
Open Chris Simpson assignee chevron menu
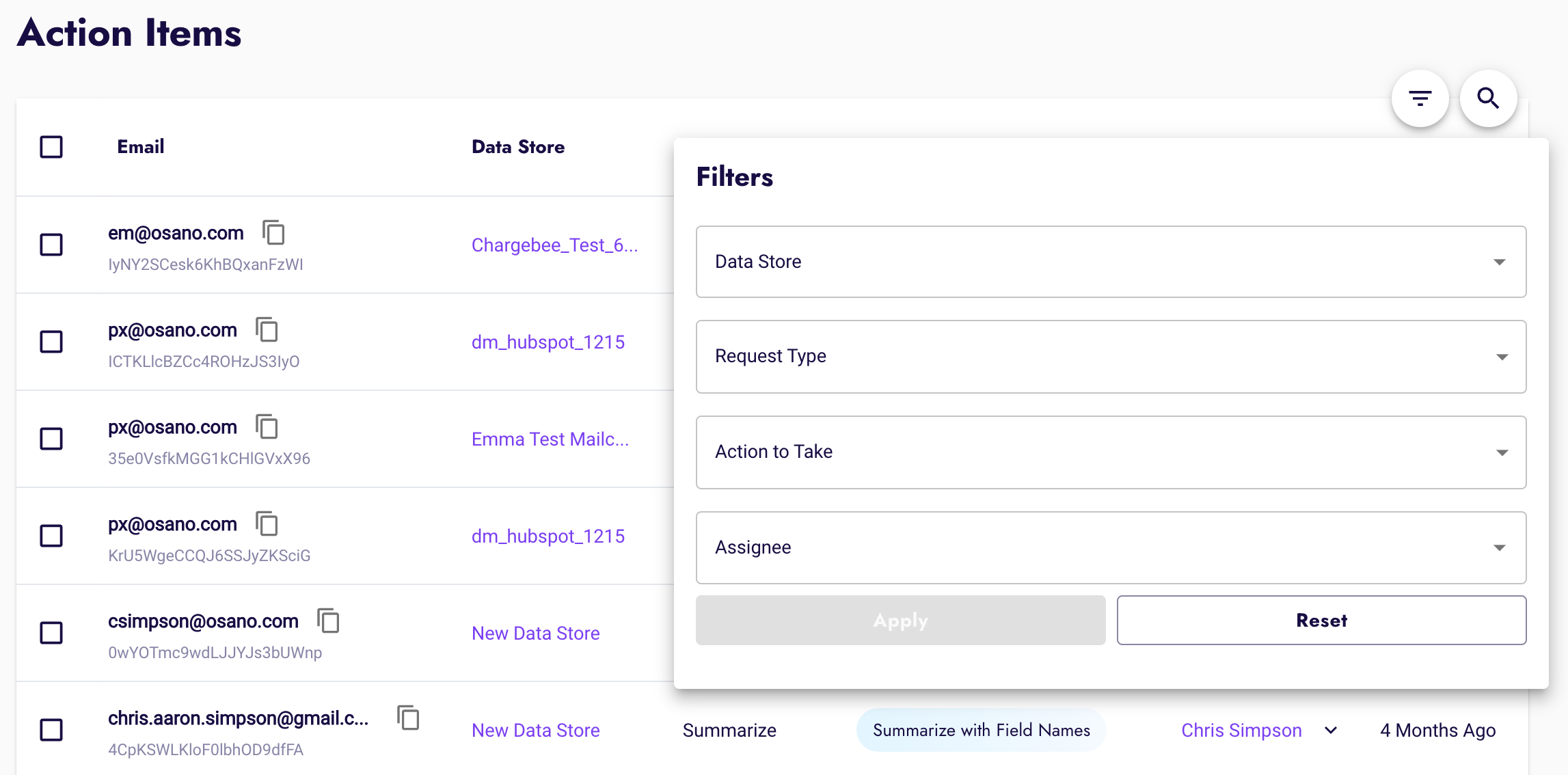(x=1330, y=731)
